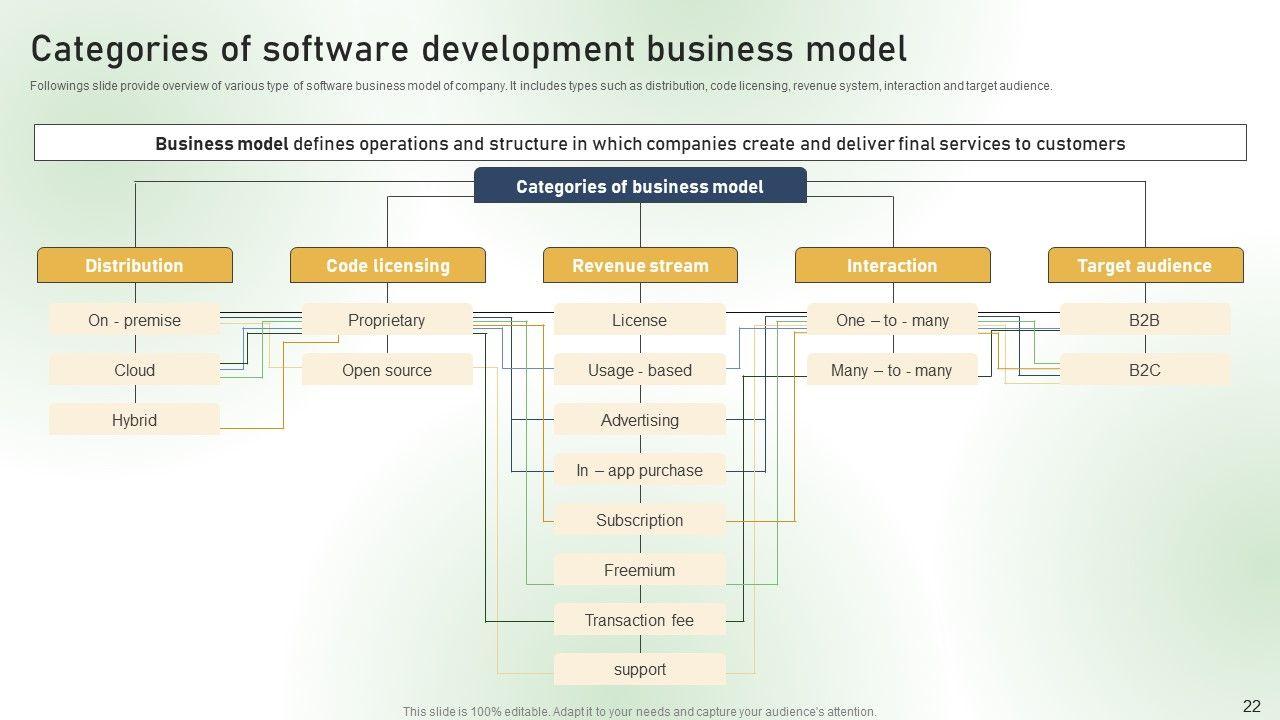Select the Proprietary licensing item
Image resolution: width=1280 pixels, height=720 pixels.
387,320
